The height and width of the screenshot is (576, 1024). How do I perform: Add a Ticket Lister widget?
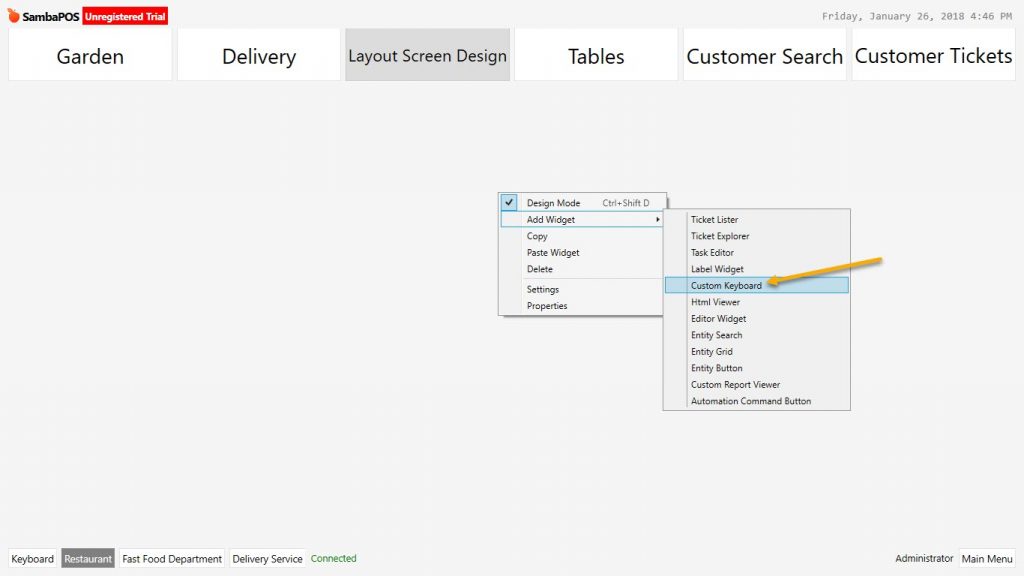tap(756, 219)
